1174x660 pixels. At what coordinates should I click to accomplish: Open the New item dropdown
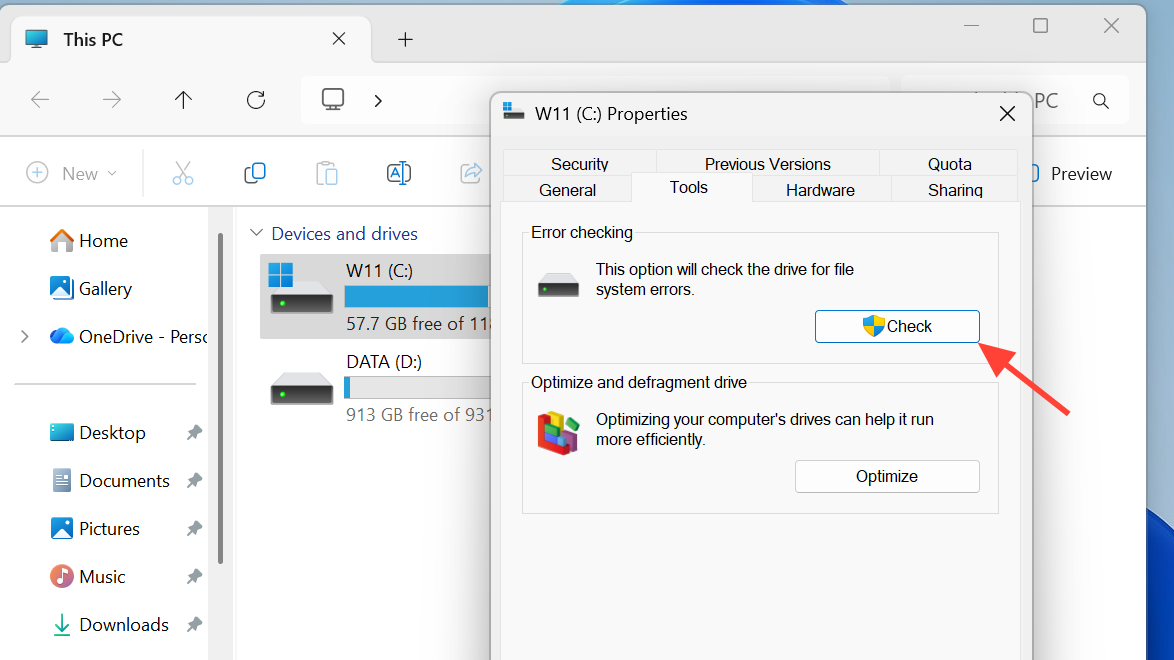click(x=71, y=173)
